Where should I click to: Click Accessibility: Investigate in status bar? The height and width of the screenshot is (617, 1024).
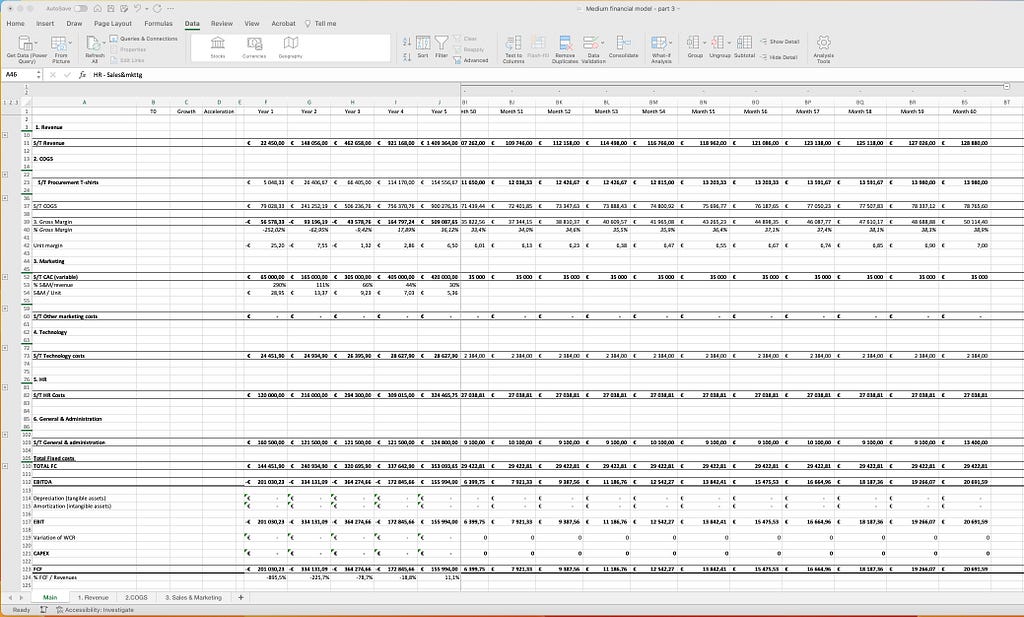point(95,610)
